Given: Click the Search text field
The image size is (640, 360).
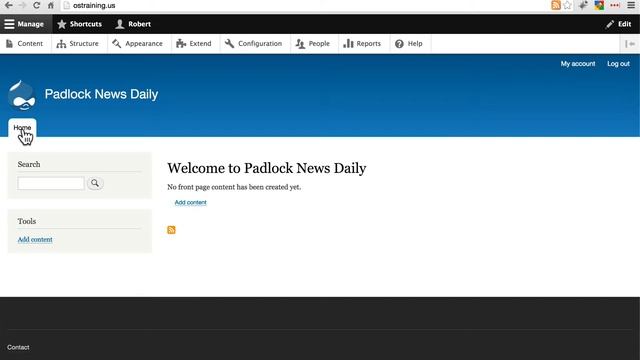Looking at the screenshot, I should pos(51,183).
